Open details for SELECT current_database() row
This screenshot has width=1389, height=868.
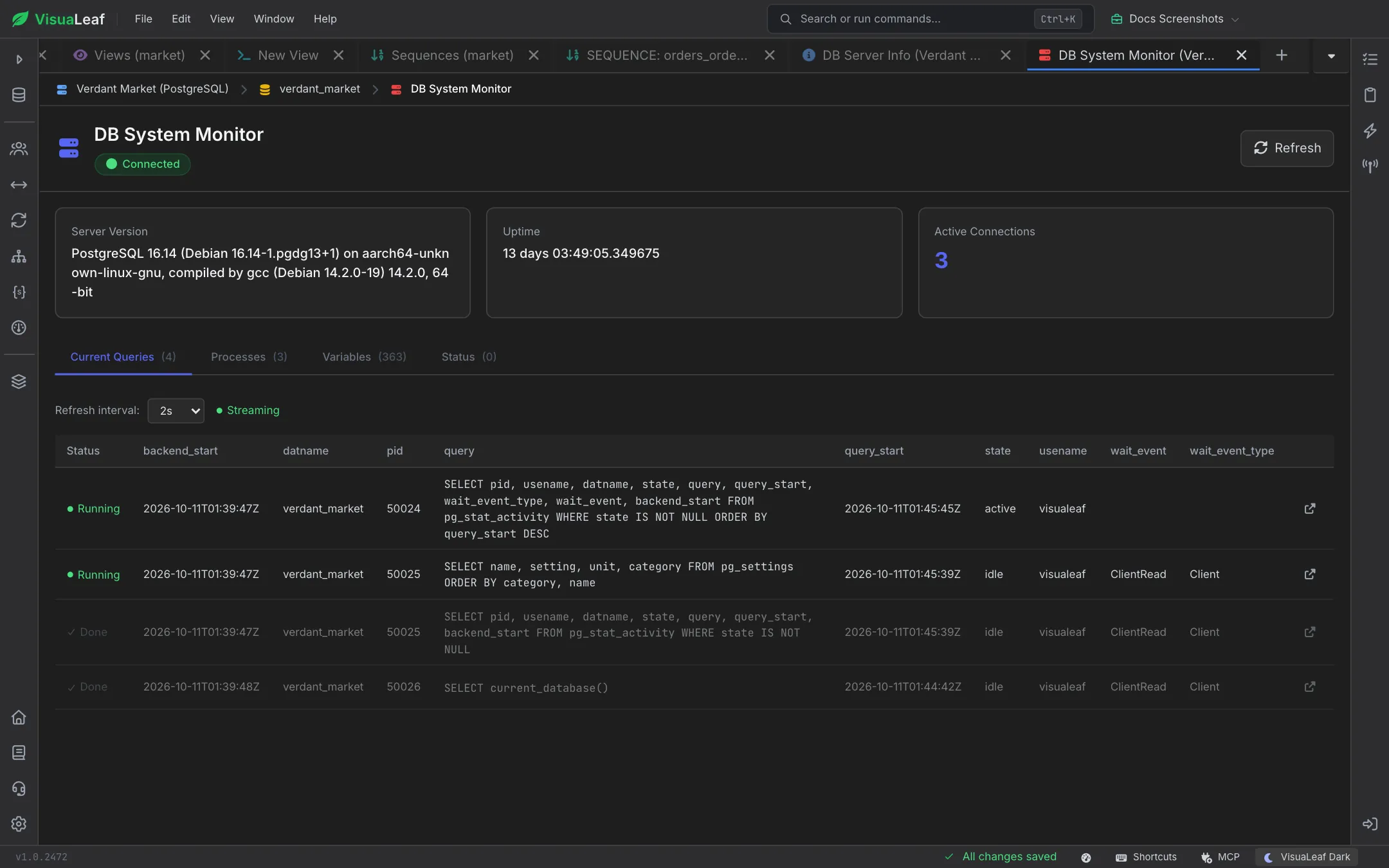coord(1309,687)
